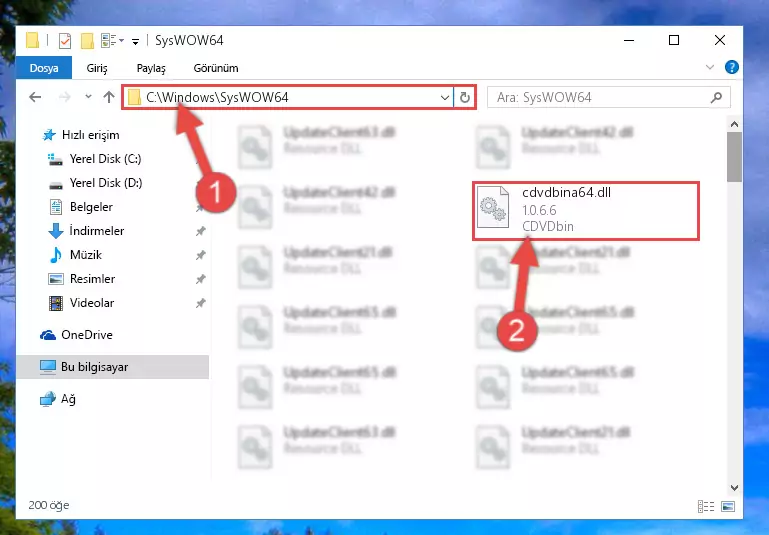Open Yerel Disk (D:) in sidebar
This screenshot has height=535, width=769.
pyautogui.click(x=105, y=183)
